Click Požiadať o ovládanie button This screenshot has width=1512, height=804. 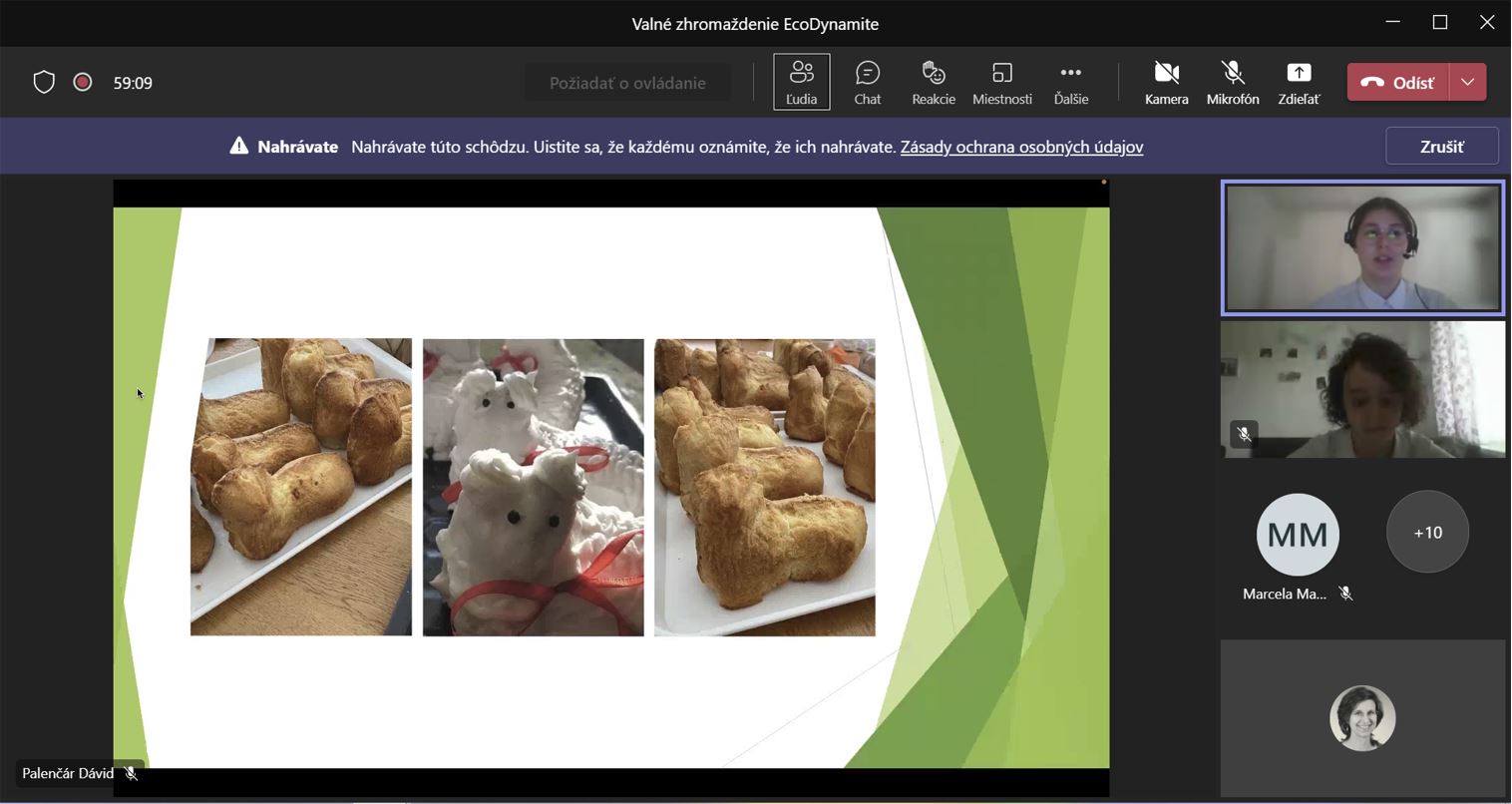[627, 83]
